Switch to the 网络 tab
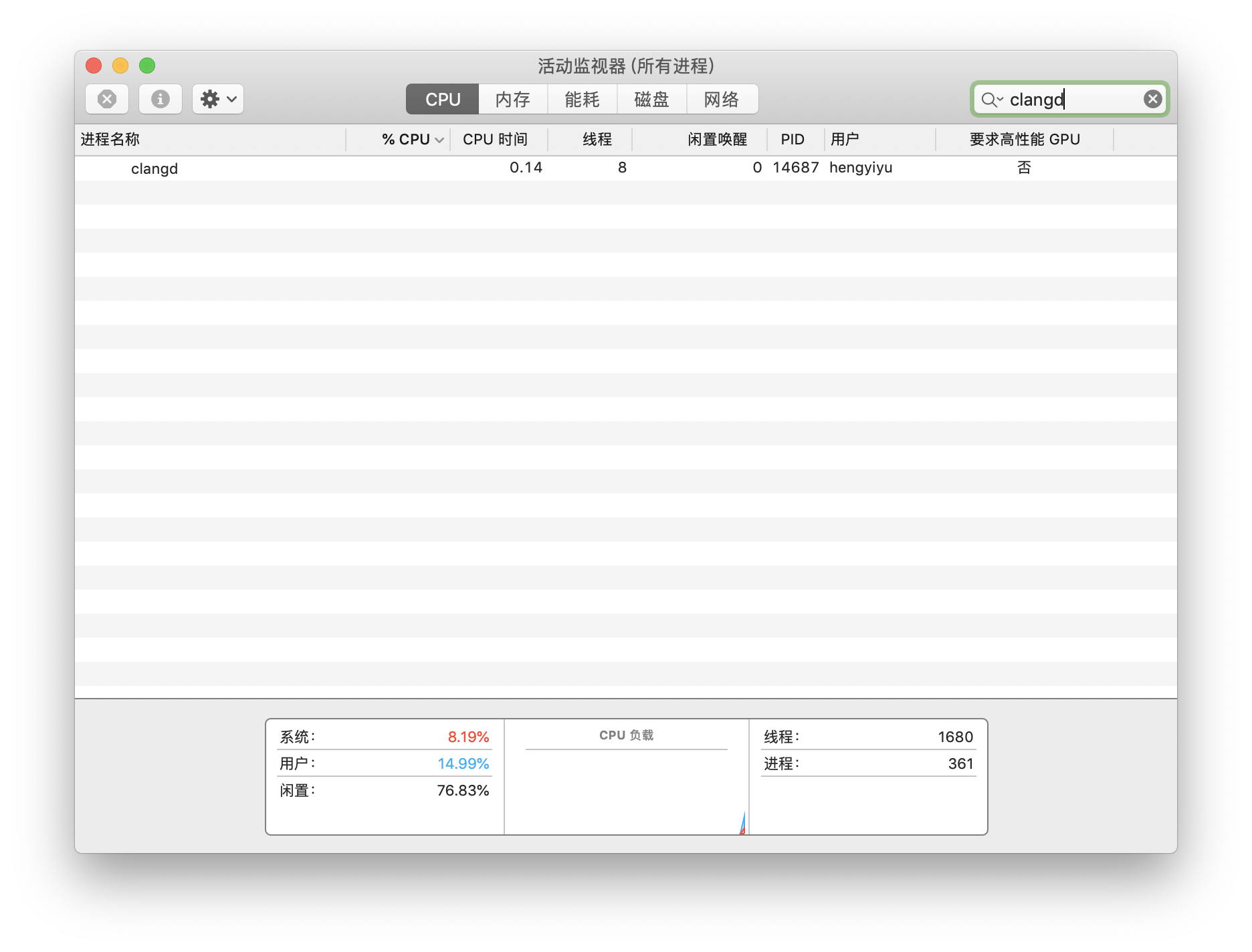Viewport: 1252px width, 952px height. (722, 99)
